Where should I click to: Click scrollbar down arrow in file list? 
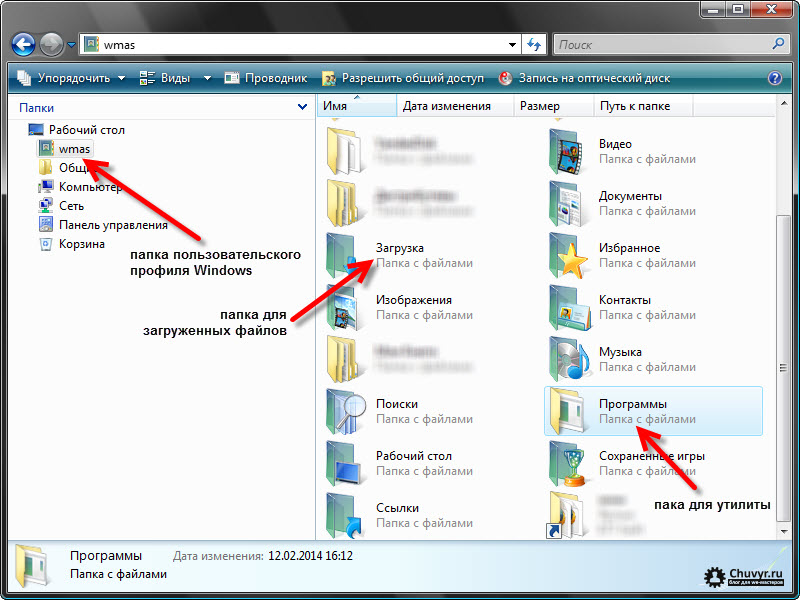pyautogui.click(x=783, y=532)
